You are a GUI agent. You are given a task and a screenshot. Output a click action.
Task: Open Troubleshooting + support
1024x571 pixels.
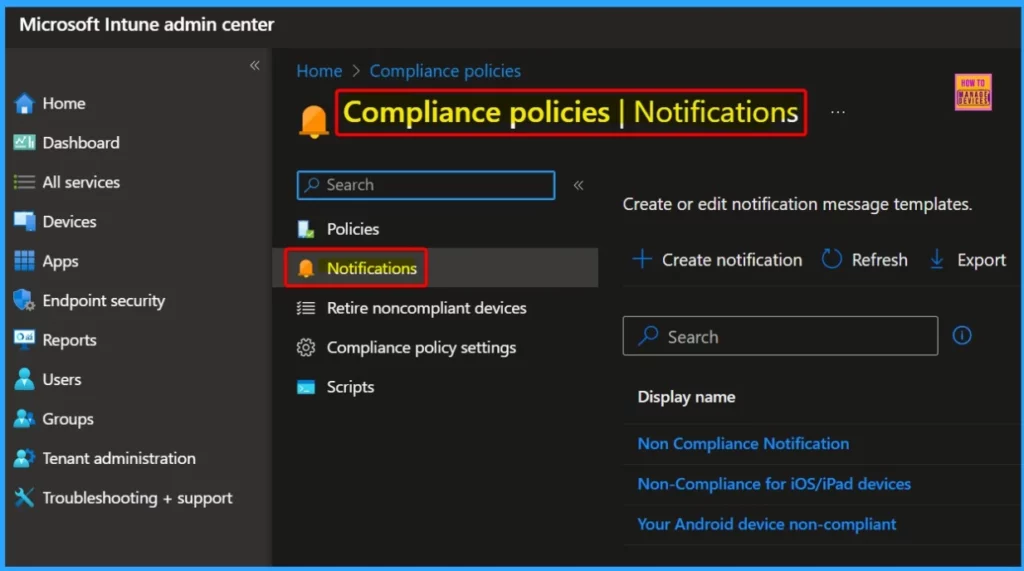137,498
